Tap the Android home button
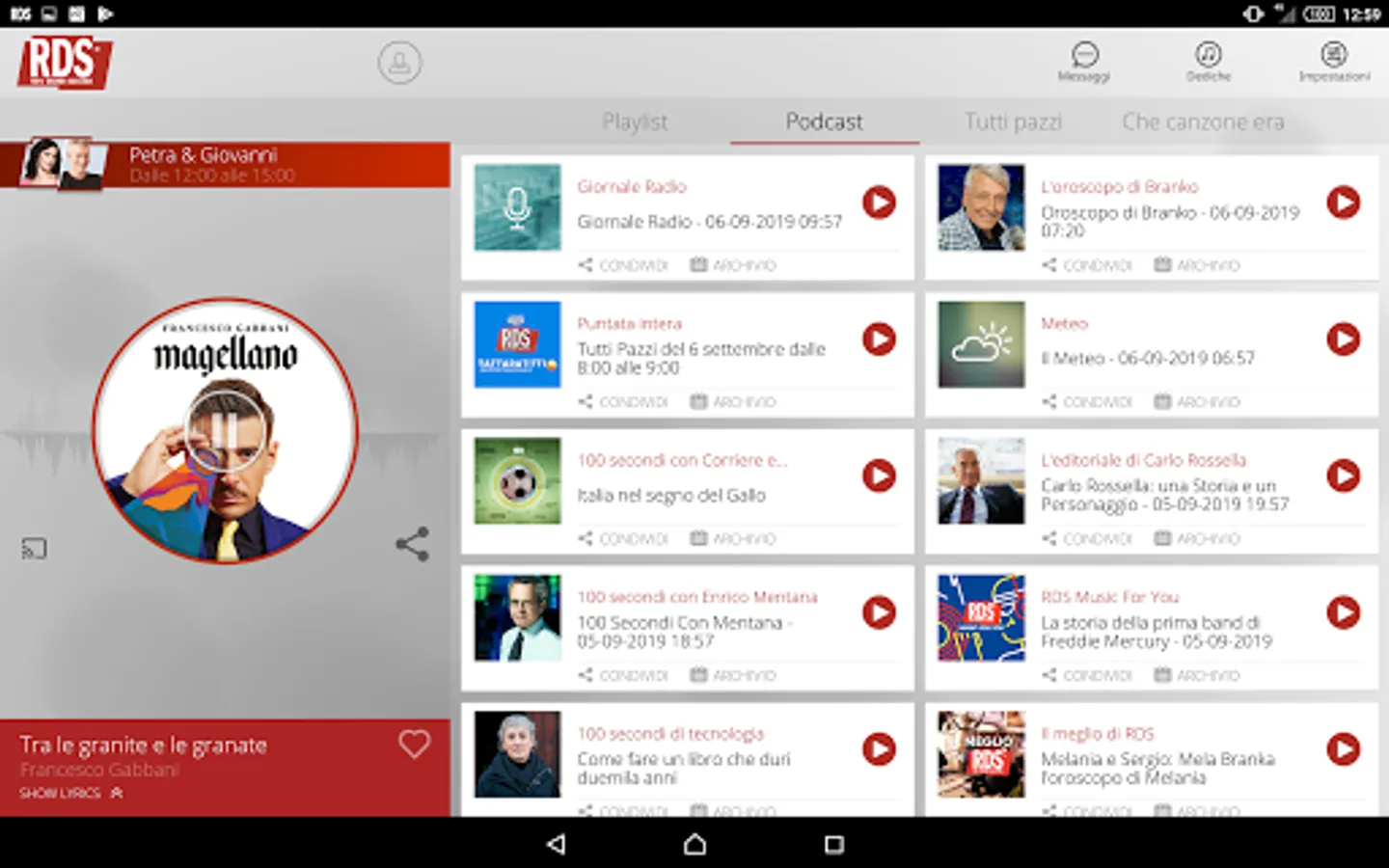Screen dimensions: 1389x868 pyautogui.click(x=694, y=844)
